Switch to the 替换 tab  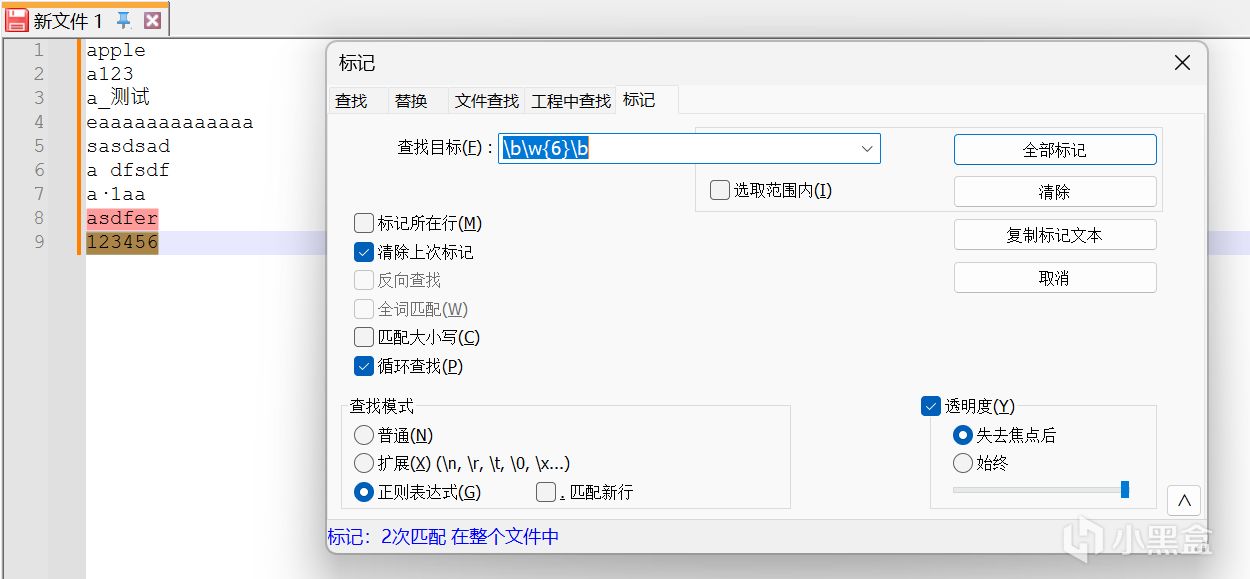pos(411,101)
